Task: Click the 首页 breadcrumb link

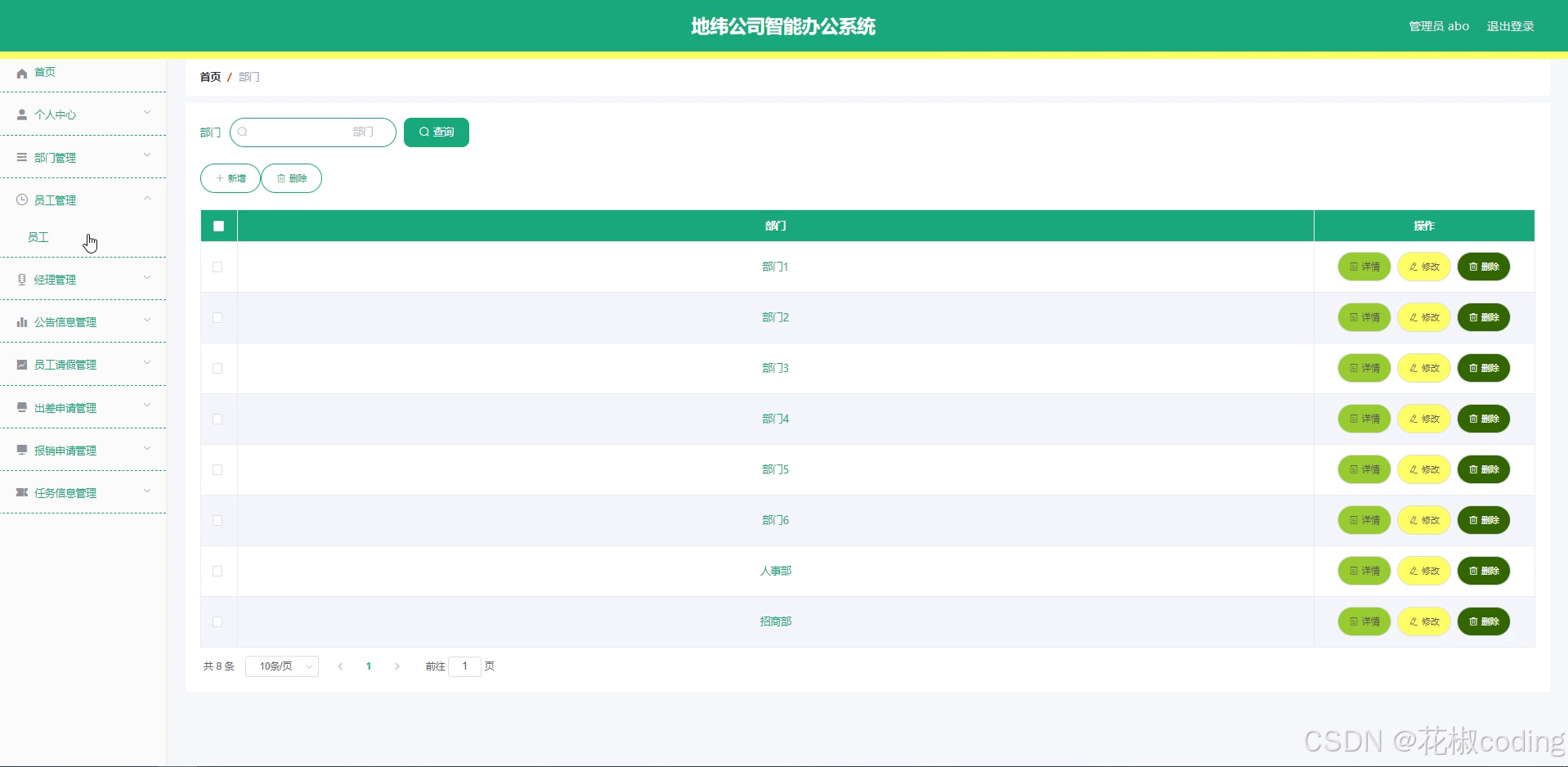Action: pyautogui.click(x=210, y=77)
